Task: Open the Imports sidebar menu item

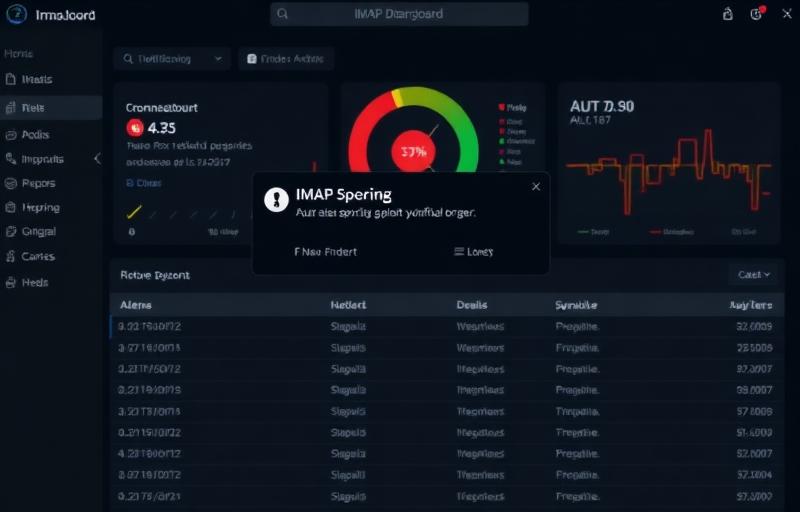Action: pos(42,158)
